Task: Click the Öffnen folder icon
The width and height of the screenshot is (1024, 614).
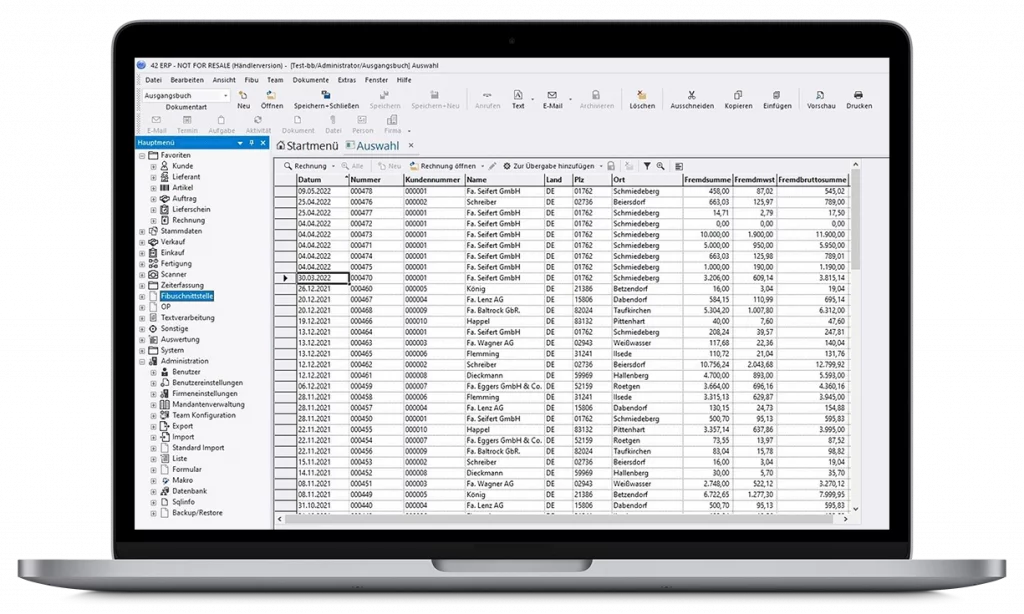Action: point(272,95)
